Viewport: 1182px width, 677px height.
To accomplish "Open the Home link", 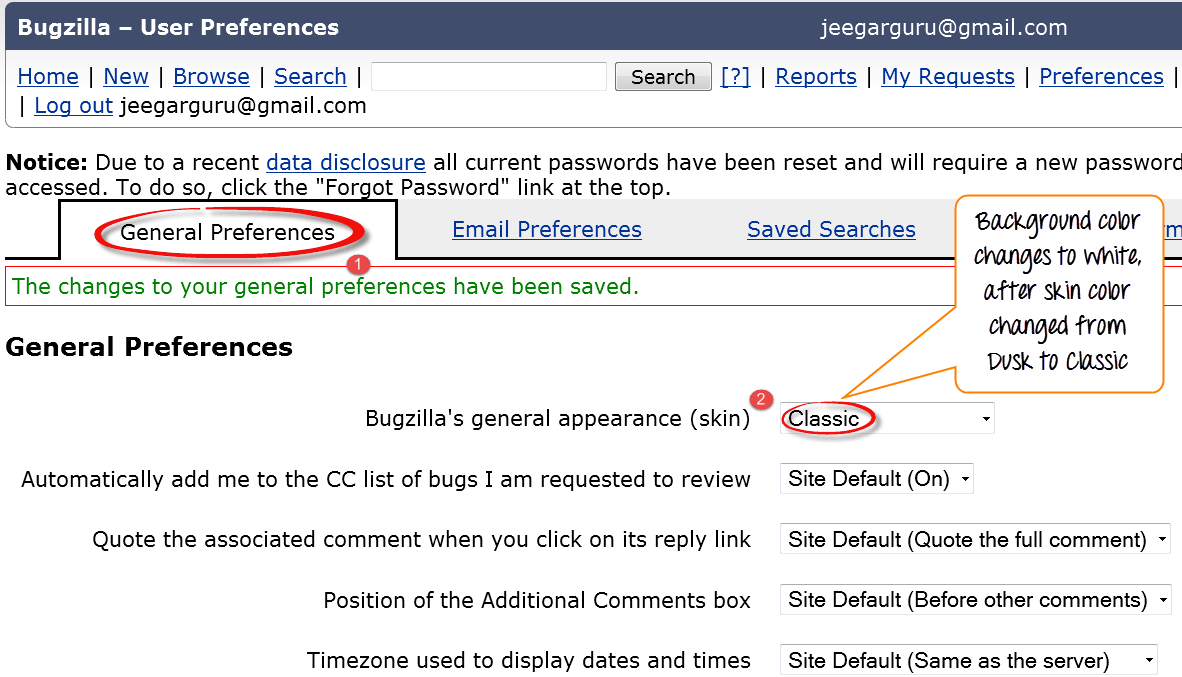I will pyautogui.click(x=48, y=77).
